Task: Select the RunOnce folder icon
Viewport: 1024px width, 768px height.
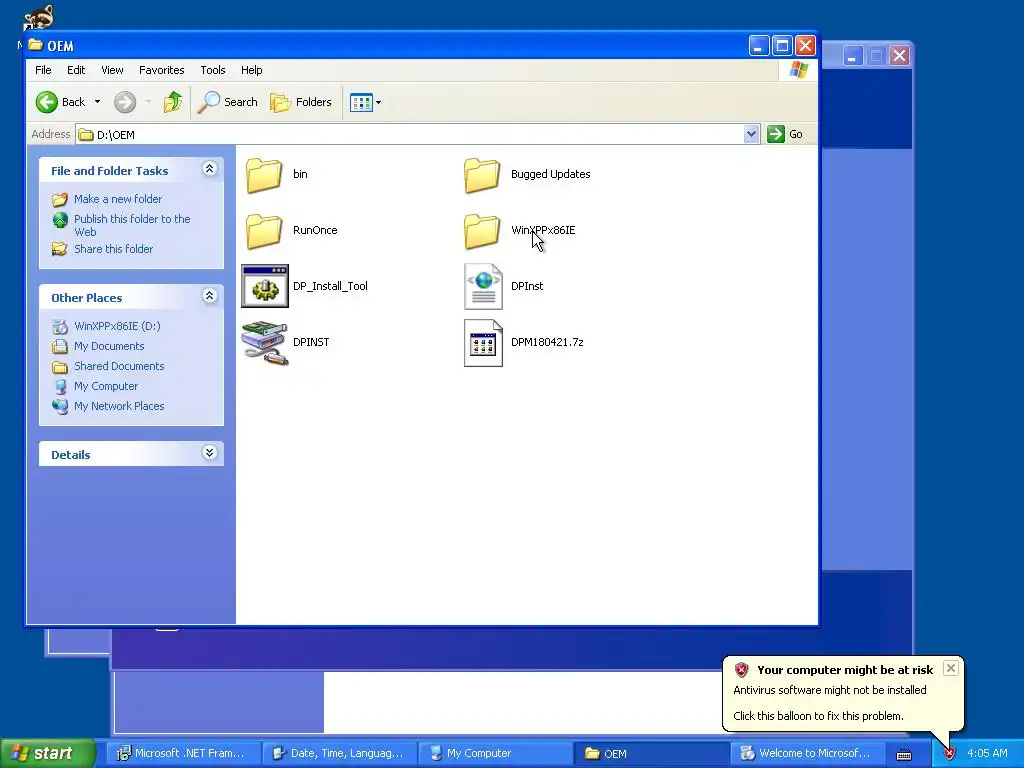Action: 264,231
